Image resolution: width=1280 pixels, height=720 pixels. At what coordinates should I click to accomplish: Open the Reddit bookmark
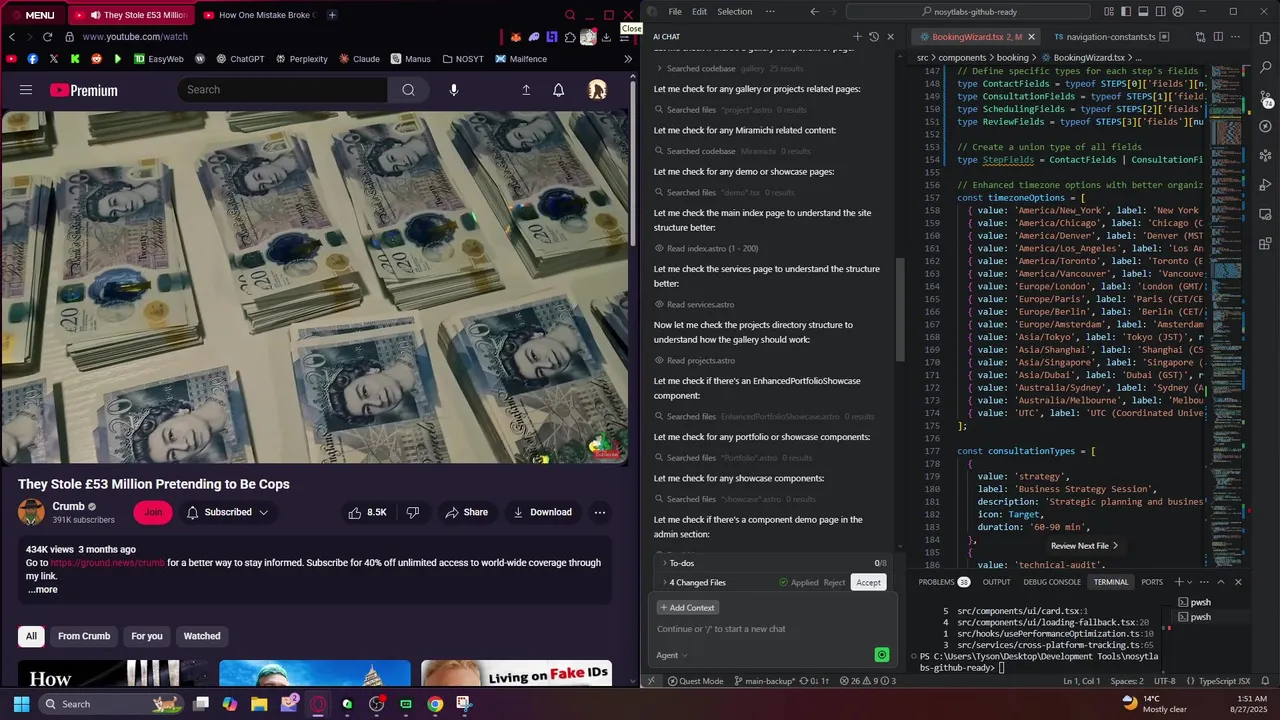[96, 59]
